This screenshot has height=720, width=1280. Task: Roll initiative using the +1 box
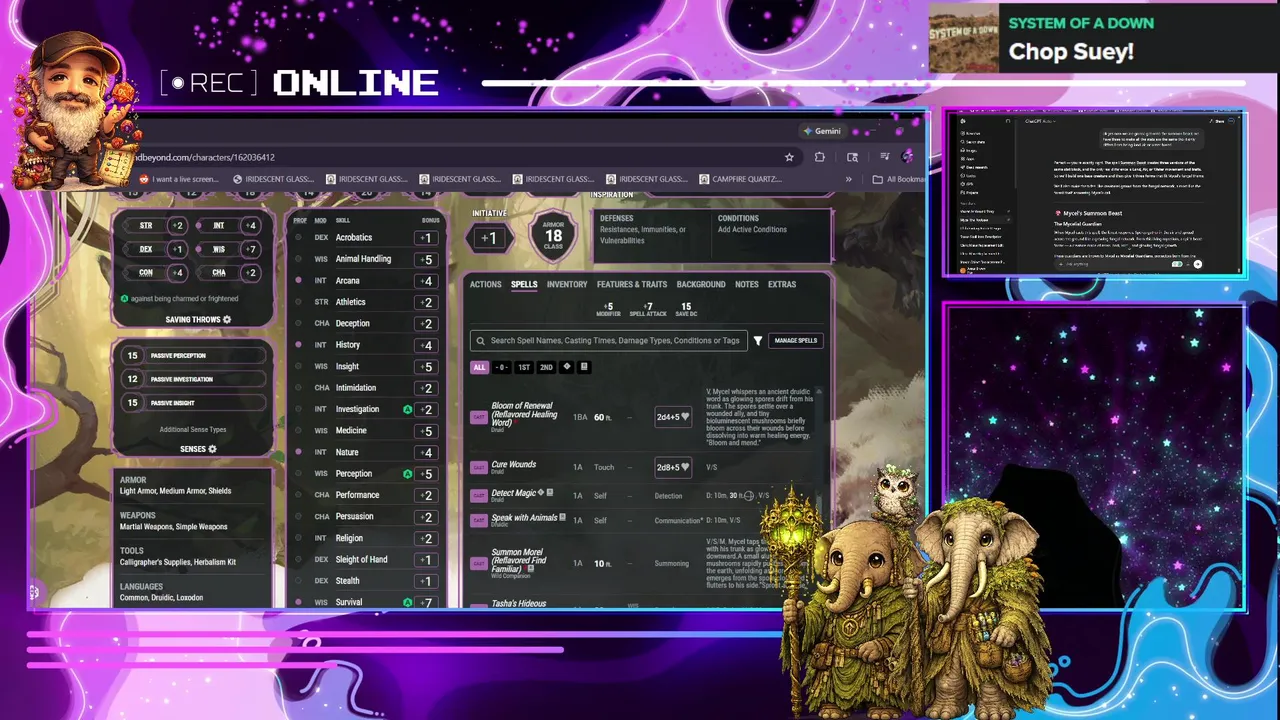point(489,238)
